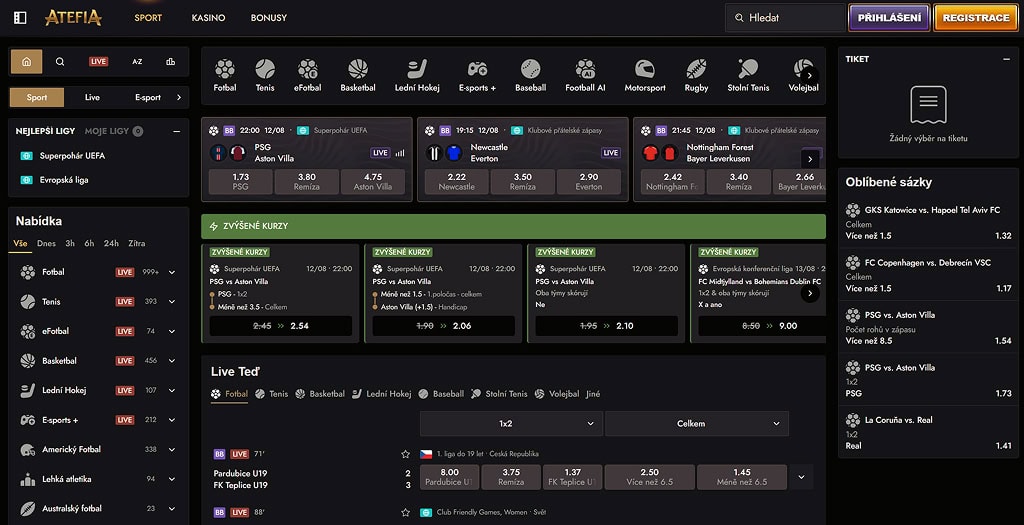
Task: Show next featured match card arrow
Action: coord(810,159)
